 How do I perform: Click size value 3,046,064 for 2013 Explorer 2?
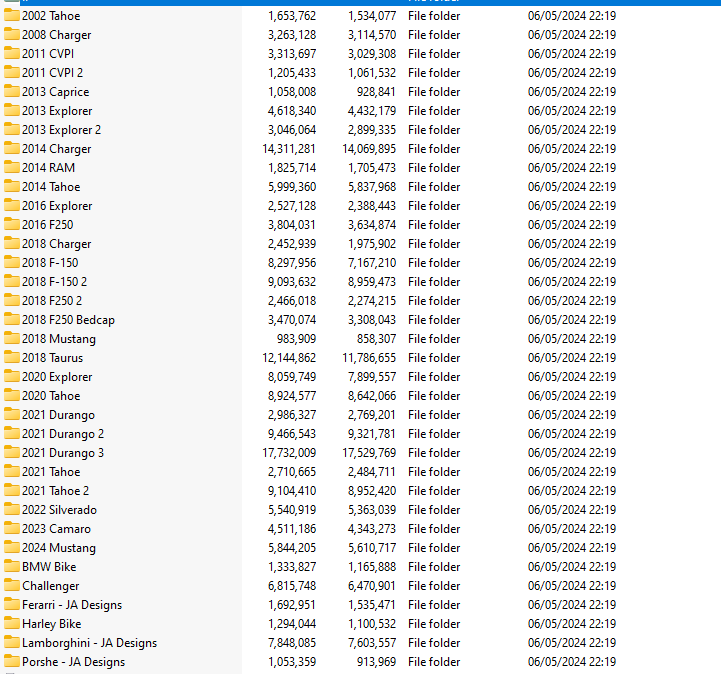292,130
